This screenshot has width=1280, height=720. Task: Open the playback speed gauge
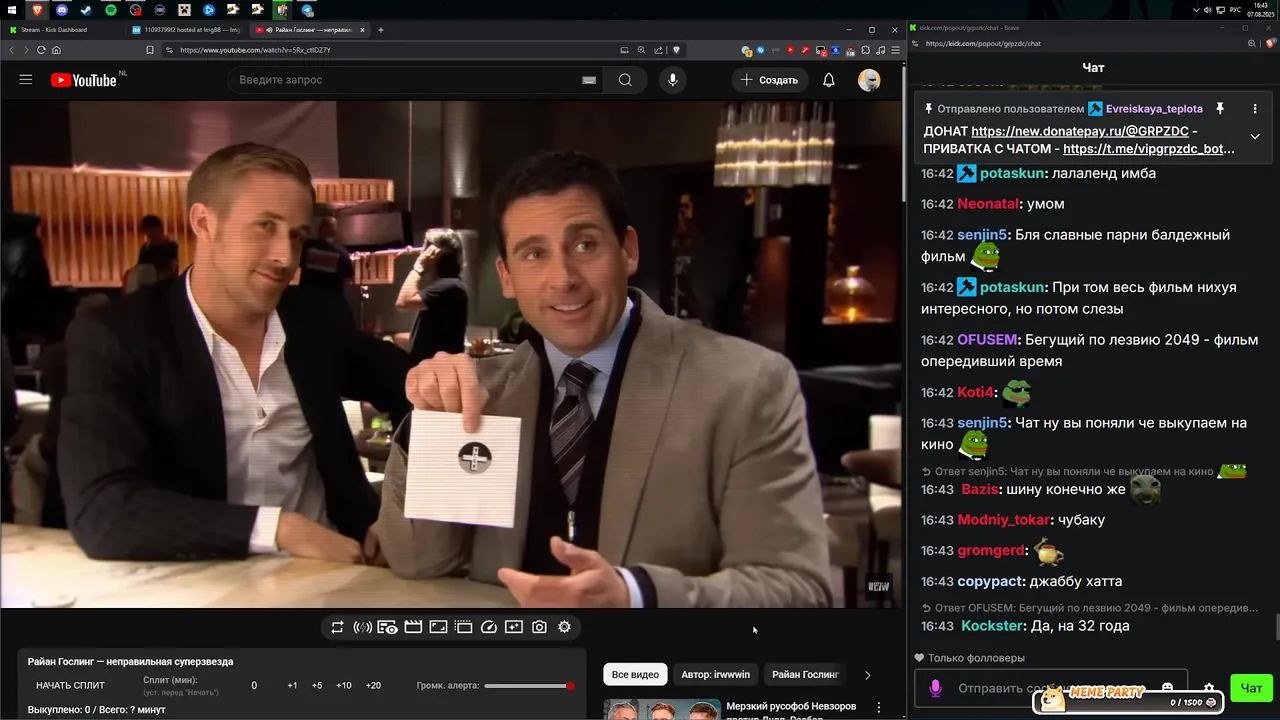tap(489, 627)
